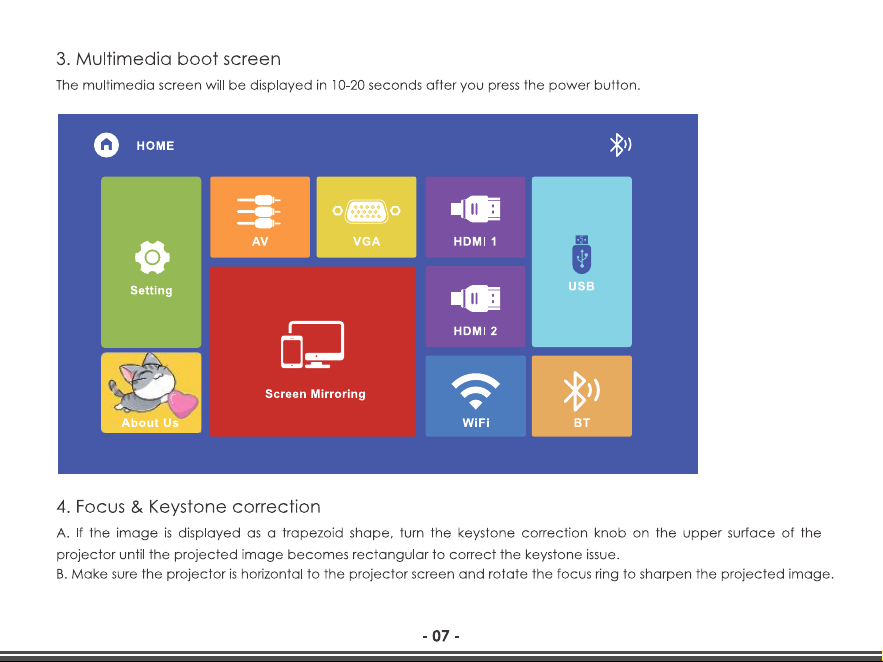Open the red Screen Mirroring tile
The height and width of the screenshot is (662, 883).
[x=313, y=351]
